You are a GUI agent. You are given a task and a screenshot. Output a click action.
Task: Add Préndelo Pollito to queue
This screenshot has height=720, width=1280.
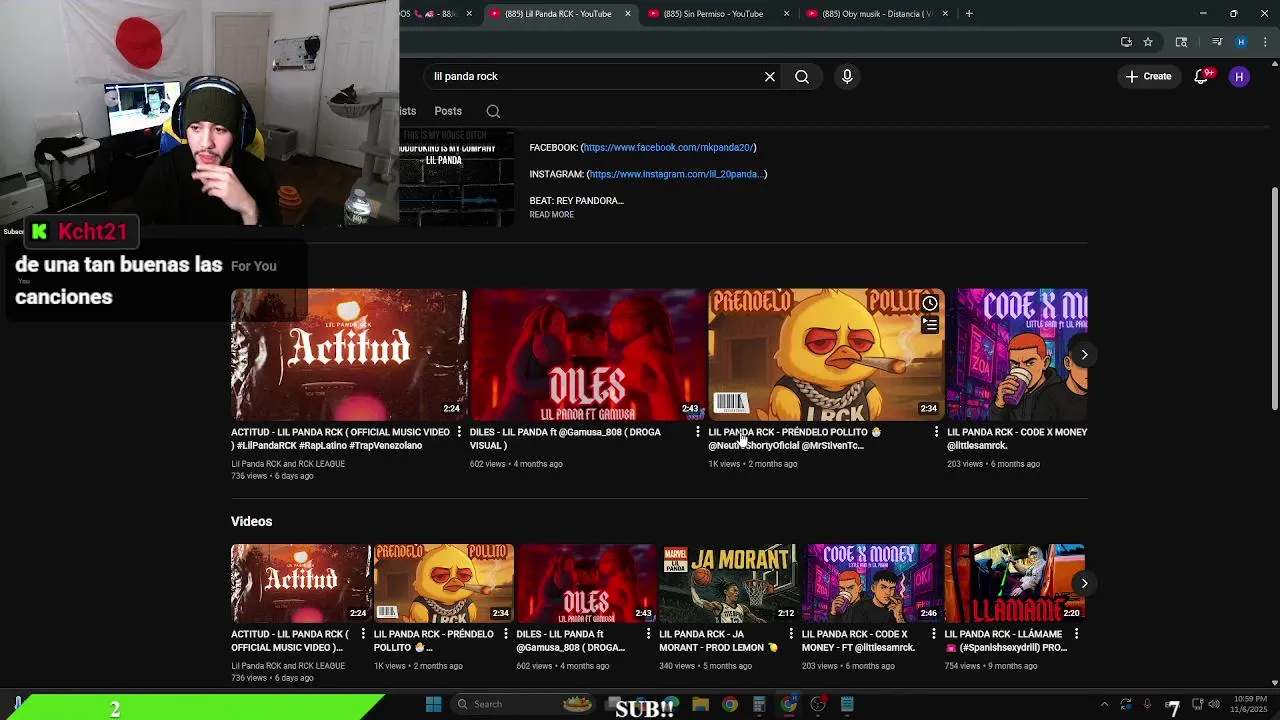click(x=930, y=325)
